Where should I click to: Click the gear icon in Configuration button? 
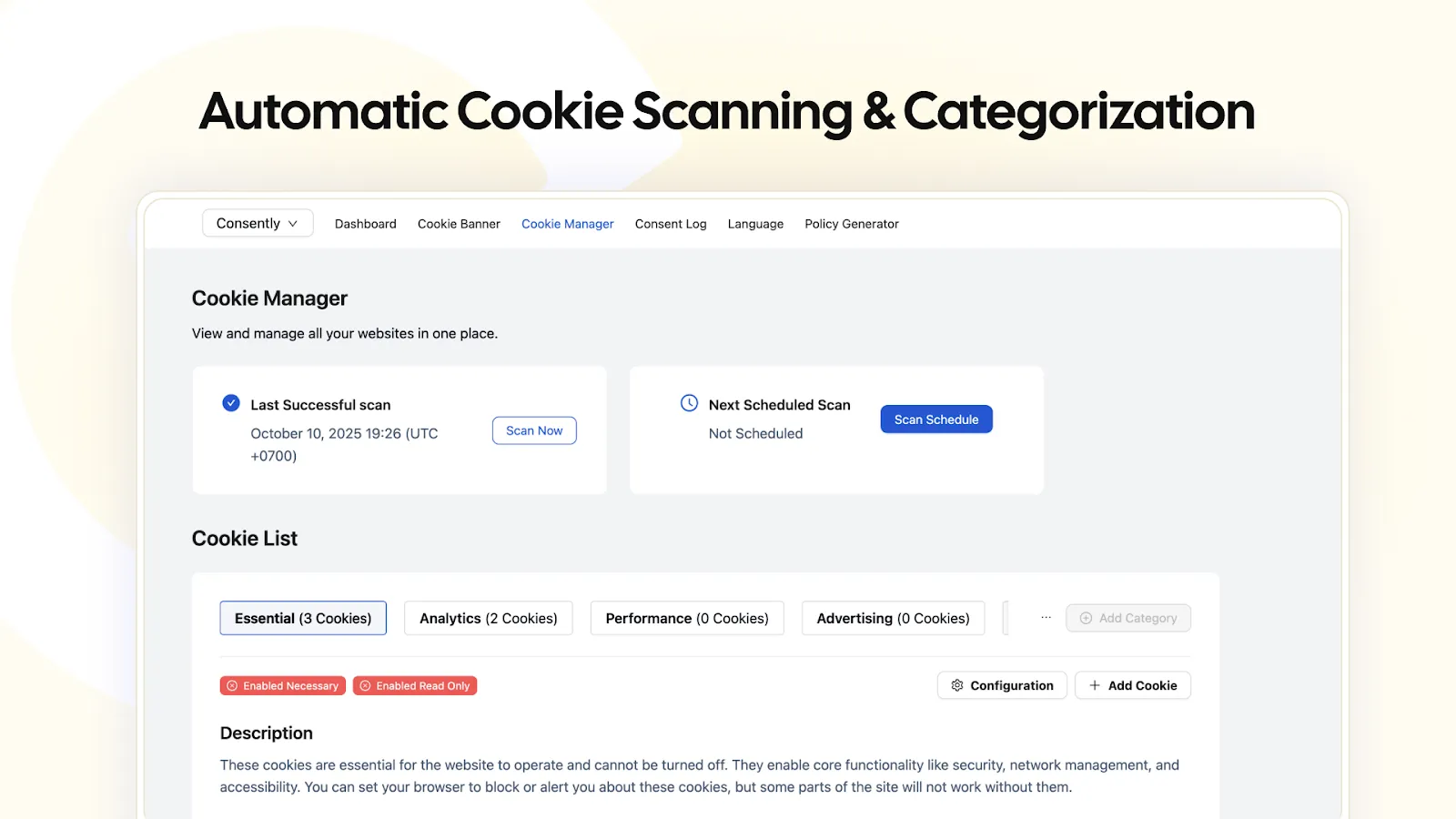click(x=957, y=685)
